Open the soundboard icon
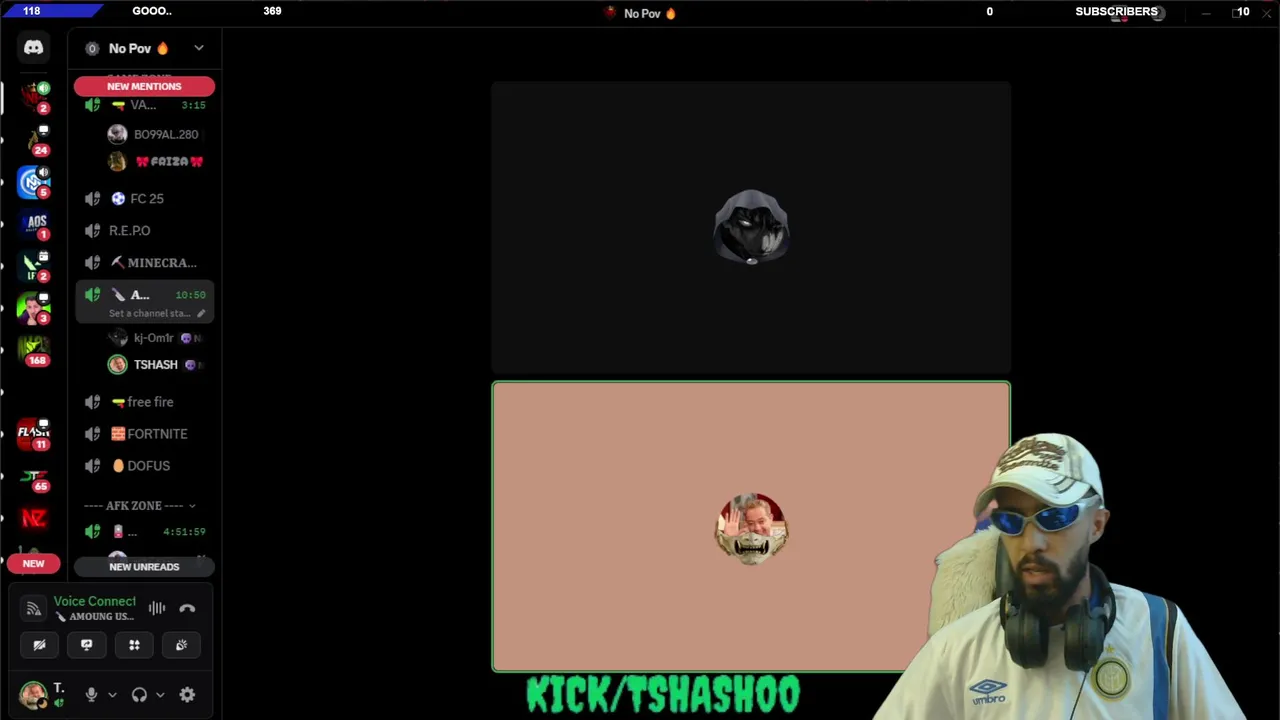The image size is (1280, 720). (x=181, y=645)
